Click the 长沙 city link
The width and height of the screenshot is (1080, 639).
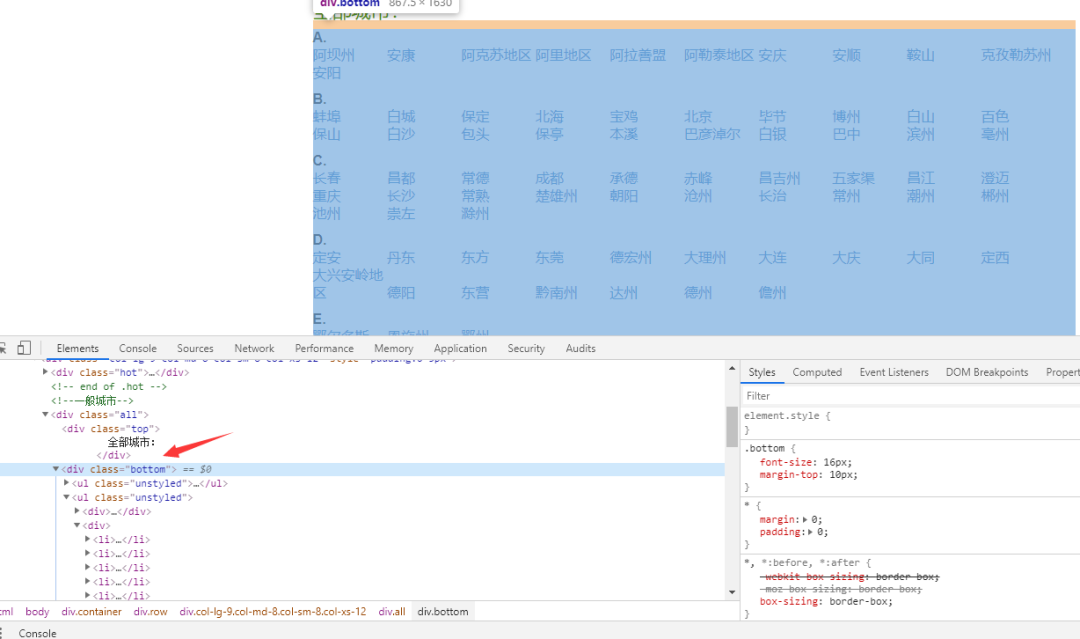coord(401,196)
